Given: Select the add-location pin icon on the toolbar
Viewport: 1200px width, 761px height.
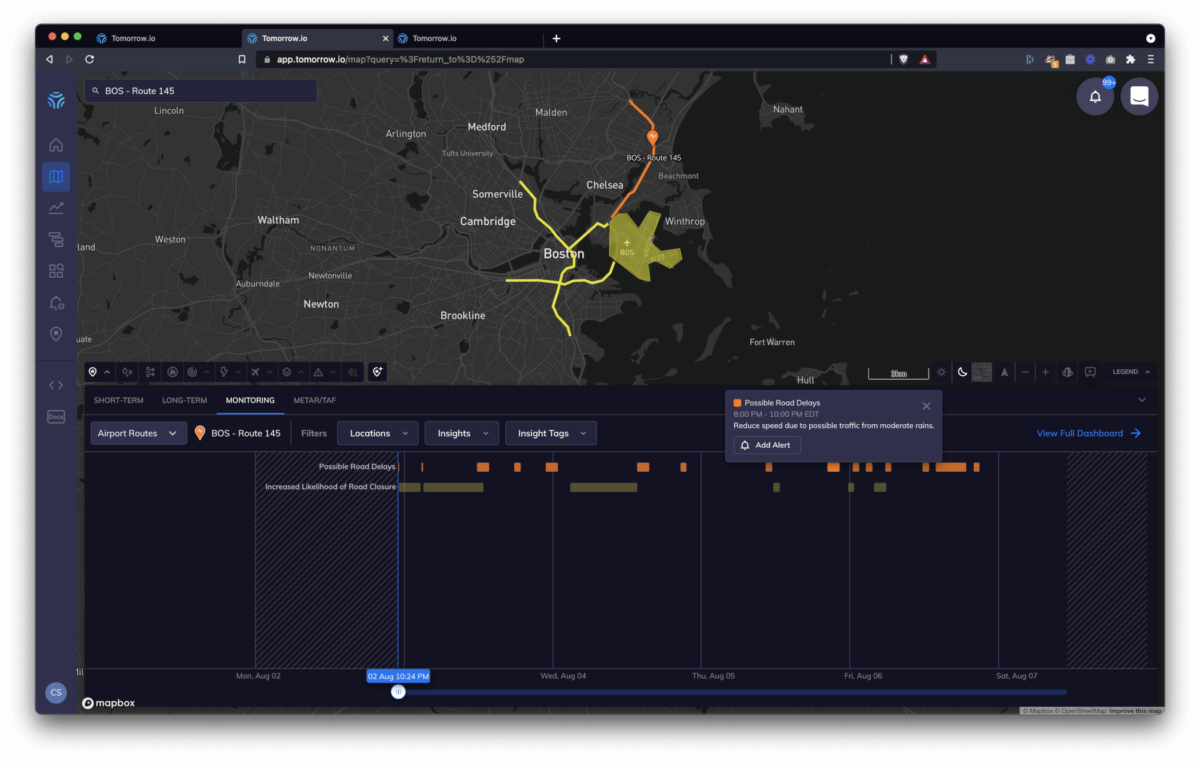Looking at the screenshot, I should pyautogui.click(x=377, y=371).
